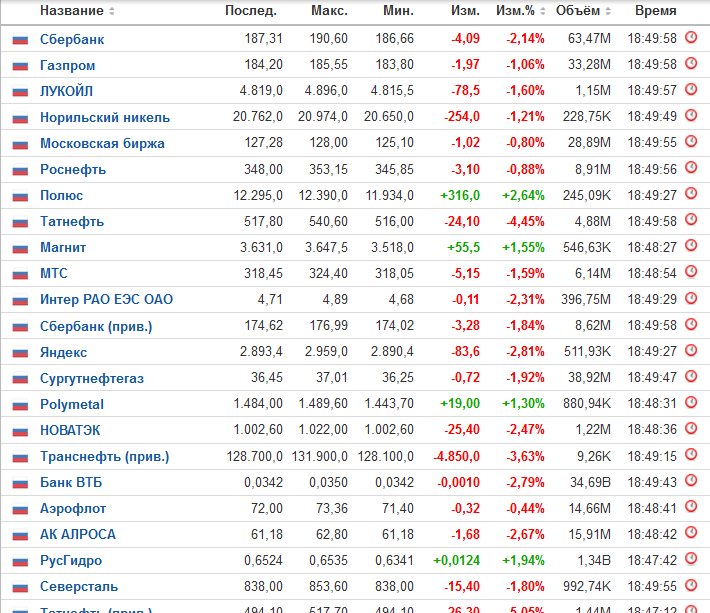This screenshot has width=710, height=613.
Task: Open the Сургутнефтегаз stock link
Action: [92, 378]
